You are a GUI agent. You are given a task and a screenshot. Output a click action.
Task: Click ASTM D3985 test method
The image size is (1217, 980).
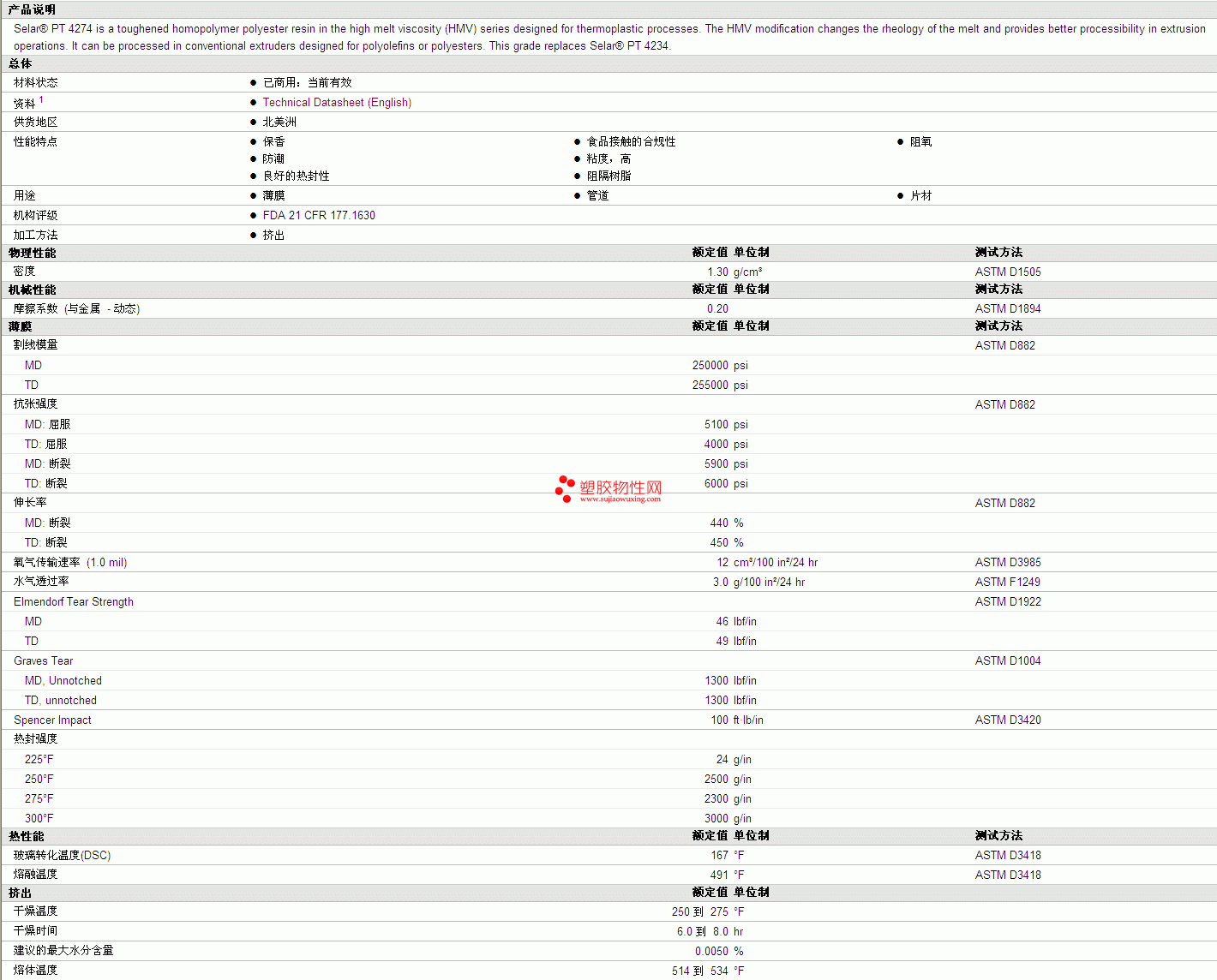tap(1008, 563)
